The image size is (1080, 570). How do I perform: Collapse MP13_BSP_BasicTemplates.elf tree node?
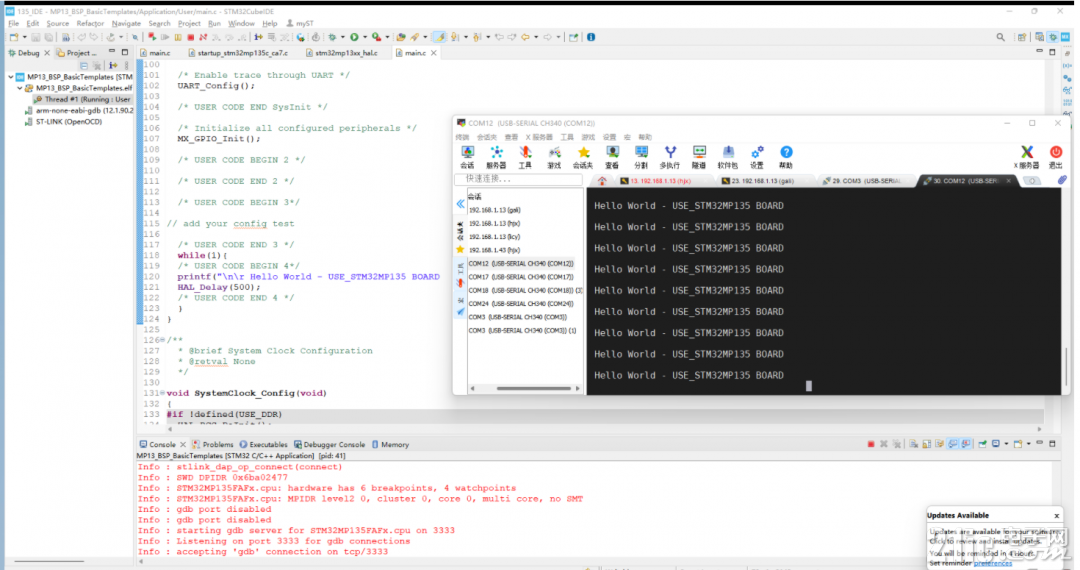coord(20,88)
